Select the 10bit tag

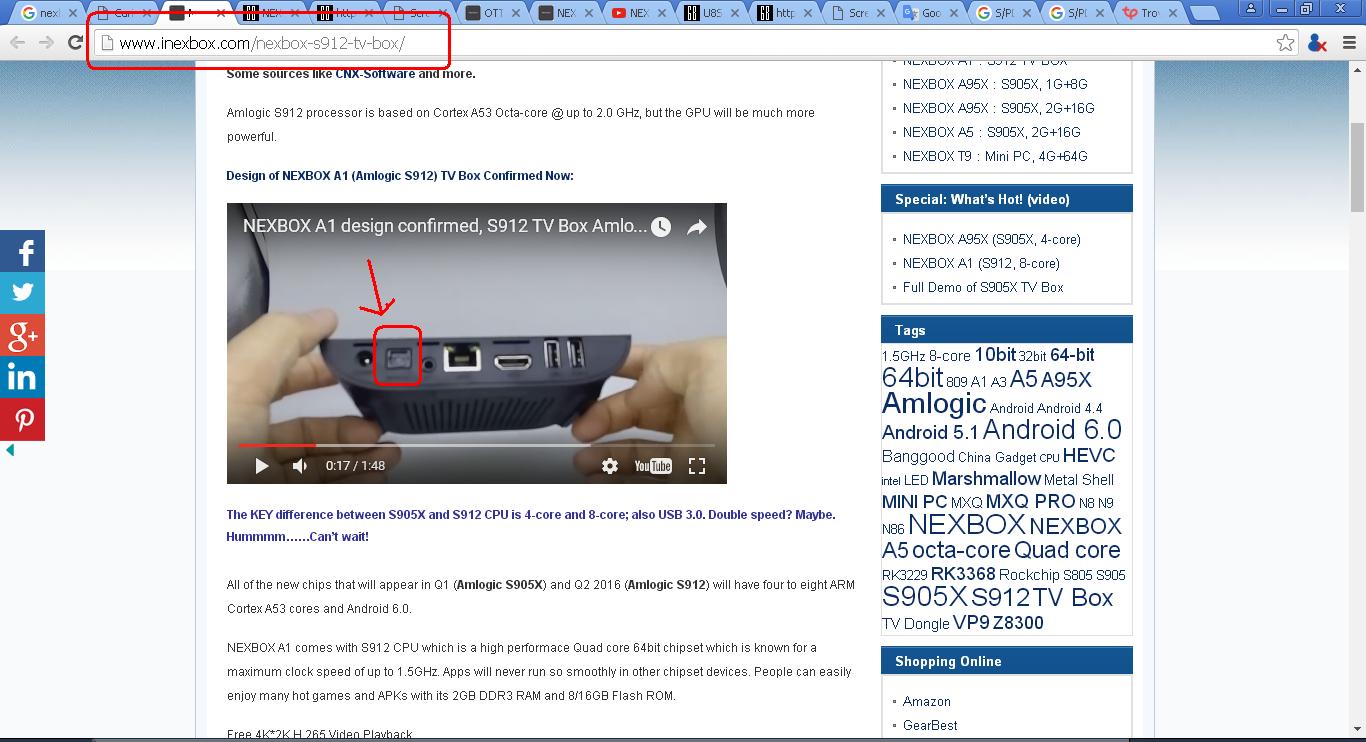(x=995, y=355)
